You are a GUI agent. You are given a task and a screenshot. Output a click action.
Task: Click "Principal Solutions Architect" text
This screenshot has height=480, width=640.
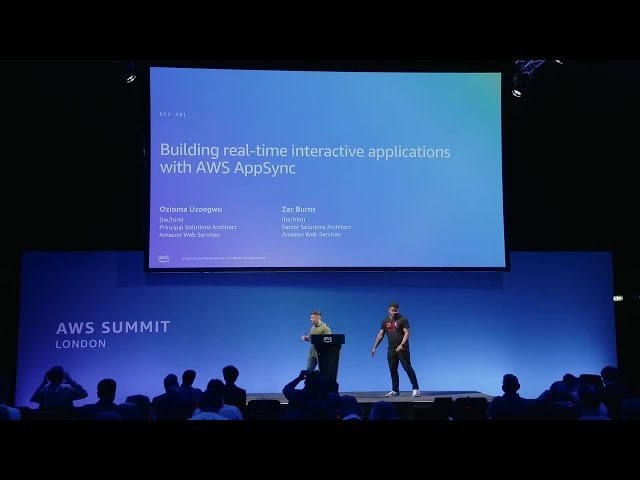click(198, 227)
